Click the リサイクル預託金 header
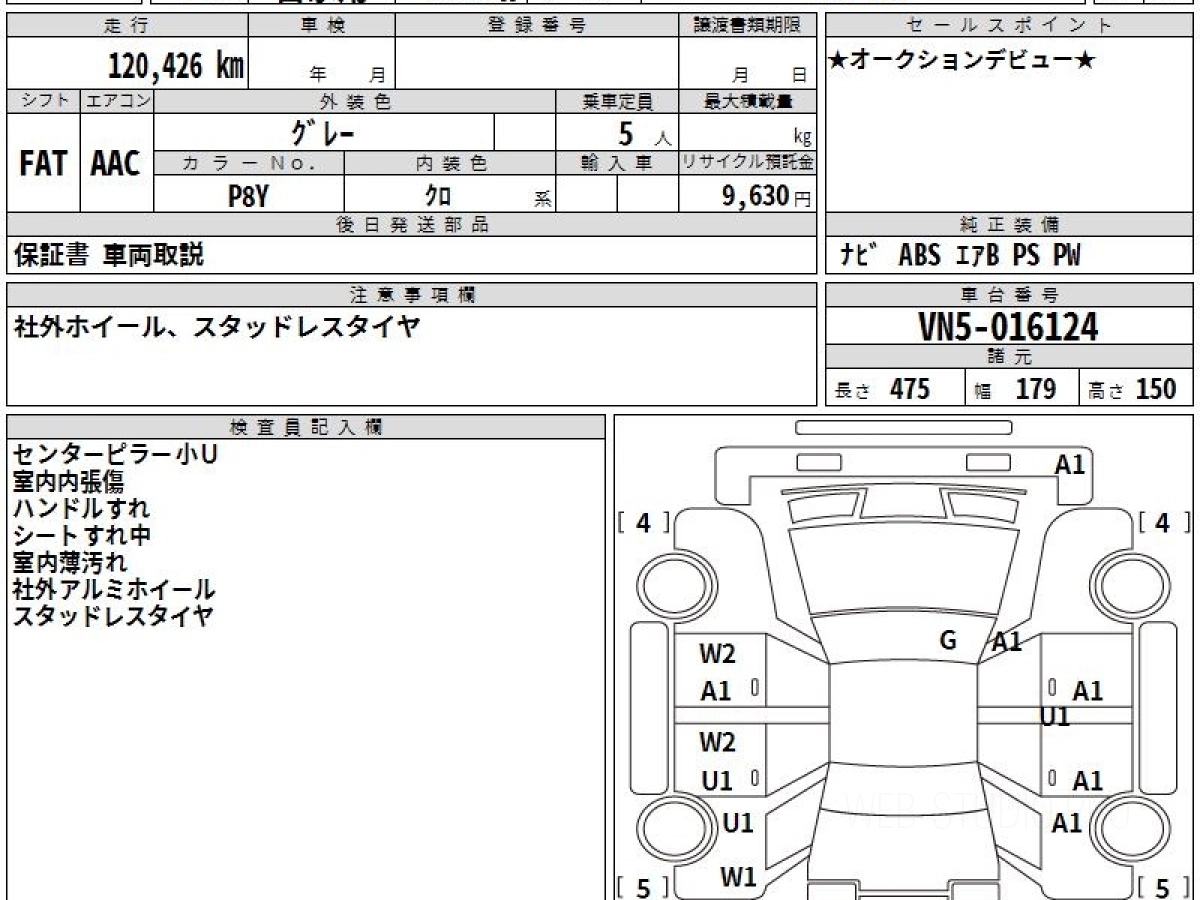The image size is (1200, 900). 747,163
